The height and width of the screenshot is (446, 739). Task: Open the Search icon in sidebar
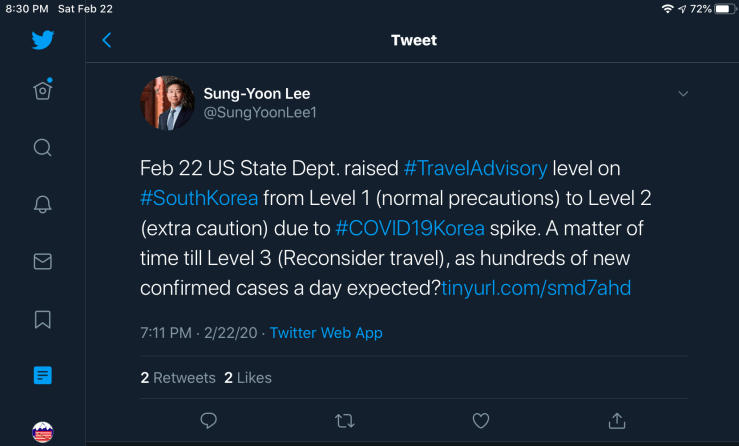[42, 148]
